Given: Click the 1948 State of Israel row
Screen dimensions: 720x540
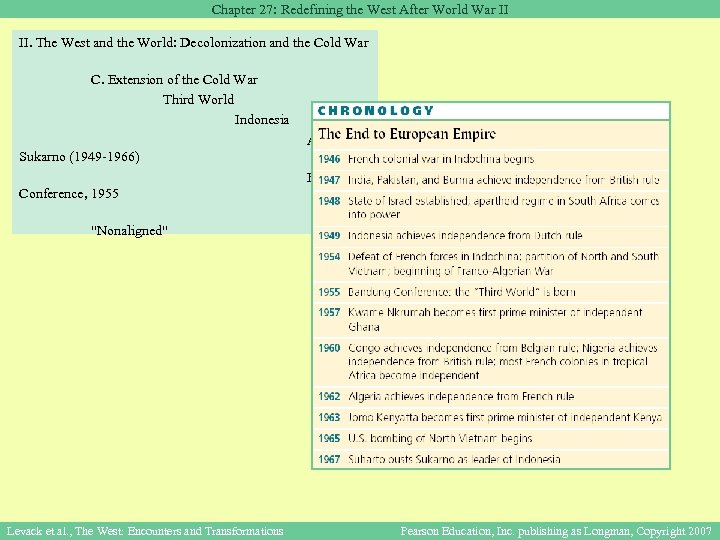Looking at the screenshot, I should (490, 208).
